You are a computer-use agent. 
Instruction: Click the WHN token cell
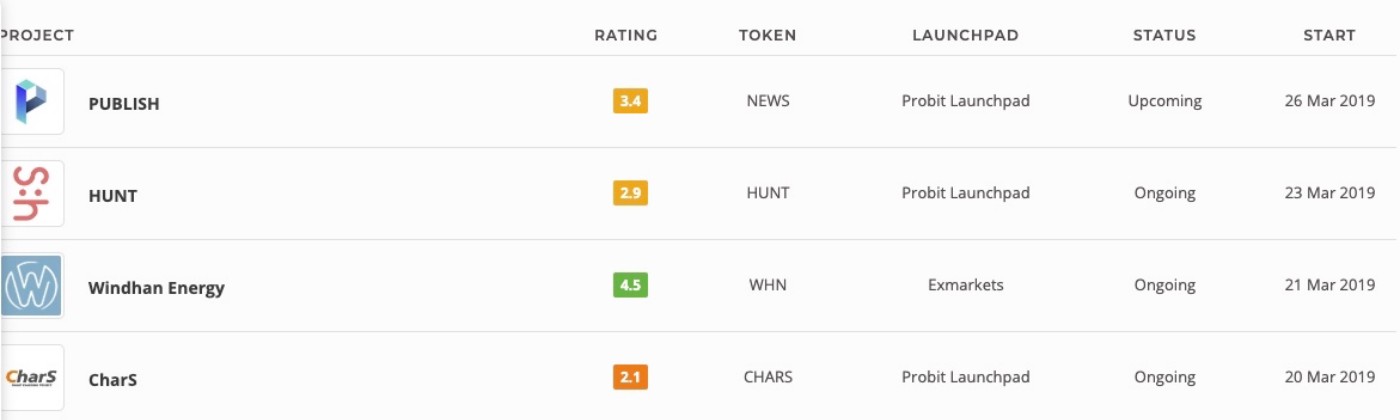(x=768, y=285)
